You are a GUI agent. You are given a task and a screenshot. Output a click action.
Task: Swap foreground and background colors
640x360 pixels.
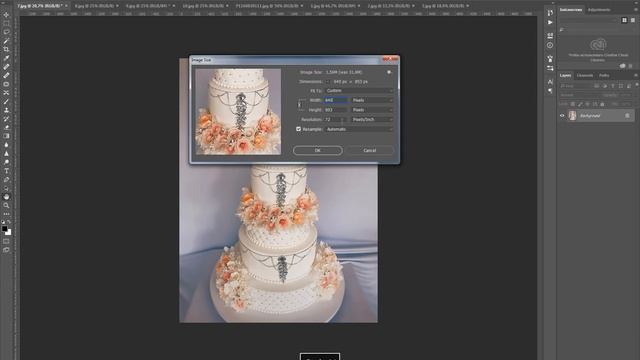[x=9, y=222]
